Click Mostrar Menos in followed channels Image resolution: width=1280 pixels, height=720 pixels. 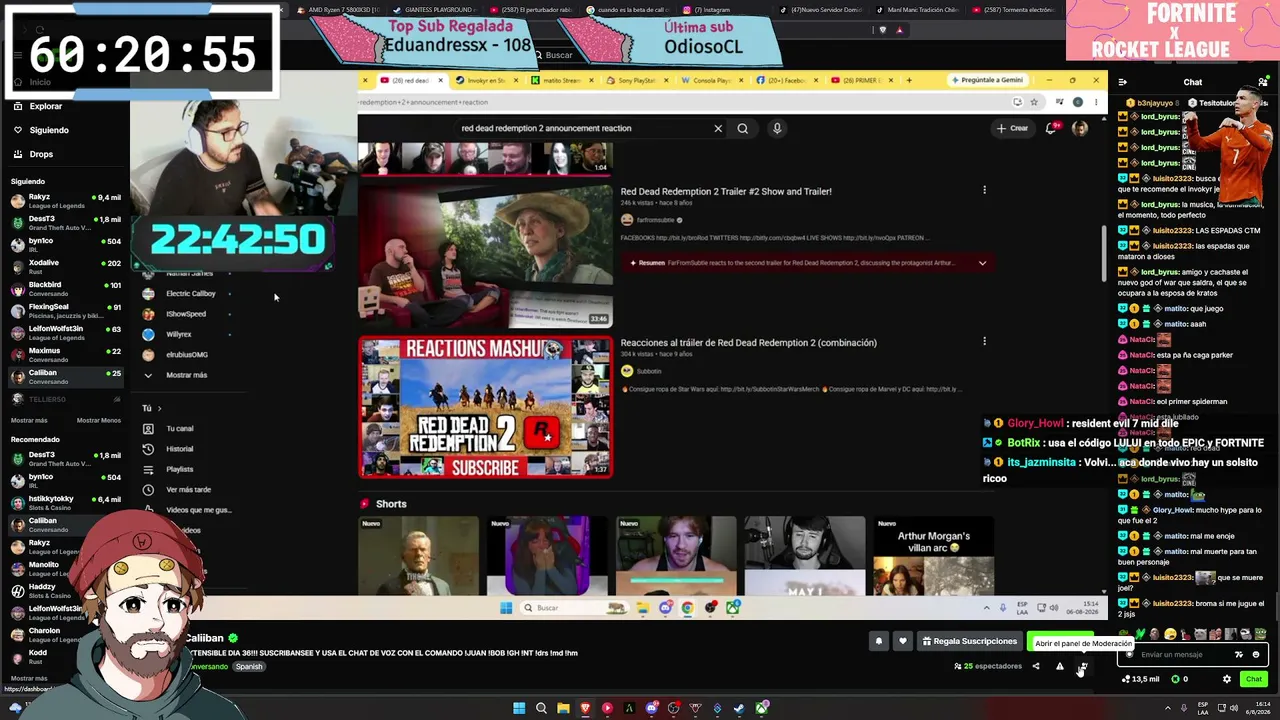[99, 420]
